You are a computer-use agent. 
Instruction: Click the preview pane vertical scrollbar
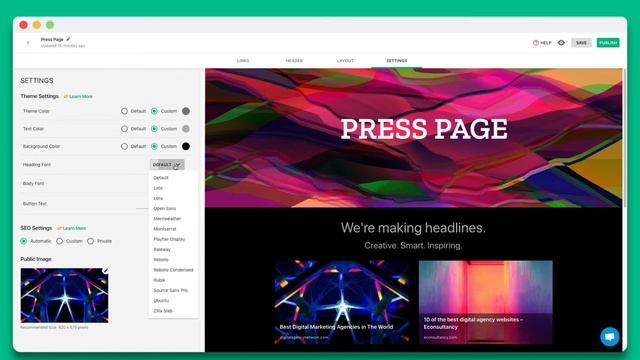[x=624, y=138]
